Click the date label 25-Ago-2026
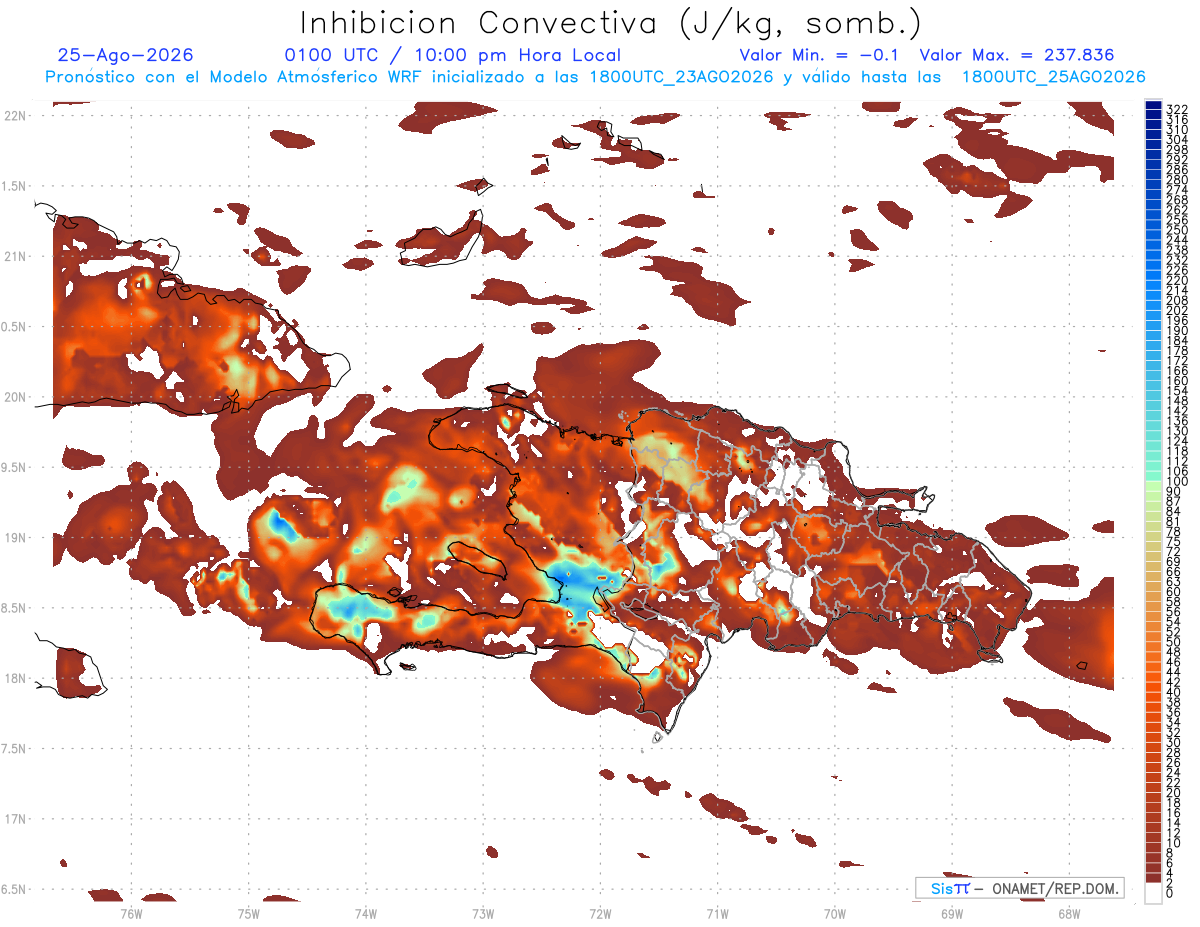The width and height of the screenshot is (1200, 927). point(126,55)
